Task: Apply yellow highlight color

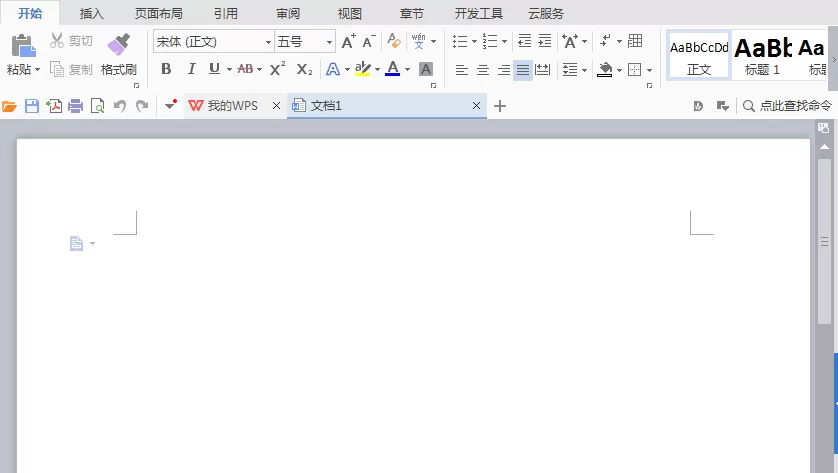Action: (x=363, y=69)
